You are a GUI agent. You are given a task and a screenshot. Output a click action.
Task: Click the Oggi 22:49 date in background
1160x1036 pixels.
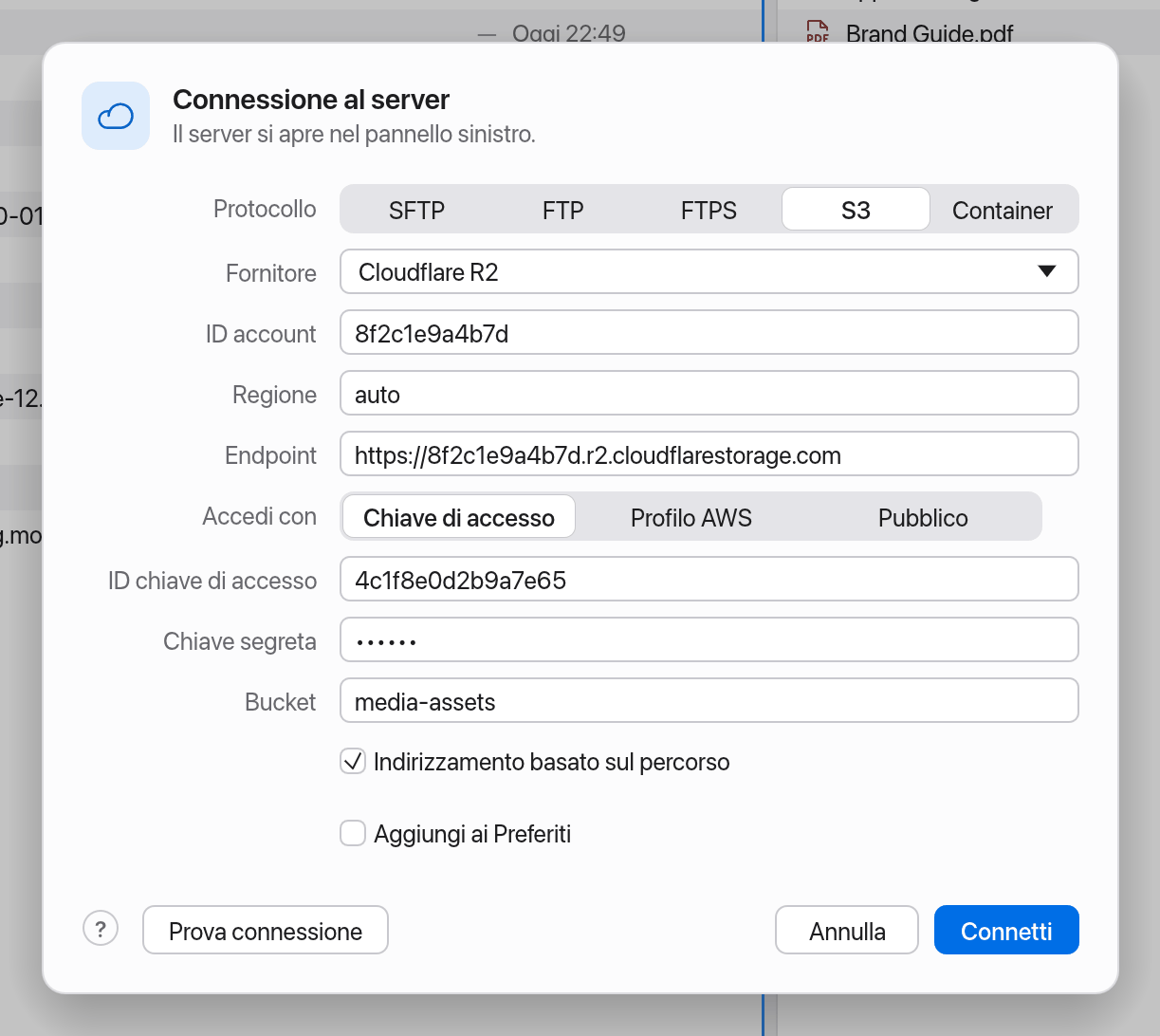click(569, 33)
